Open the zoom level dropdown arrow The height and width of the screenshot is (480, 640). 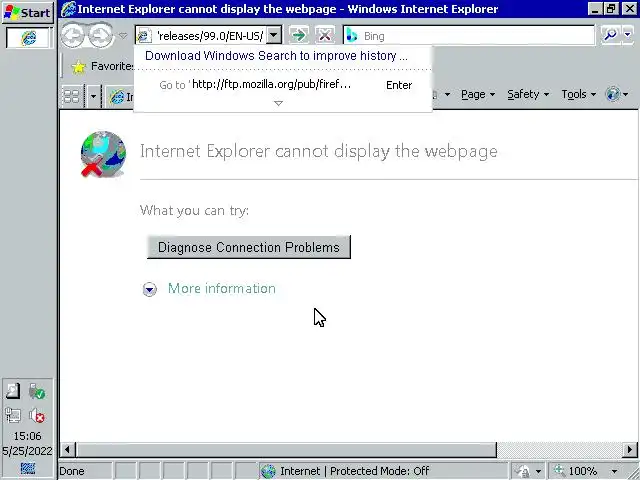coord(614,471)
